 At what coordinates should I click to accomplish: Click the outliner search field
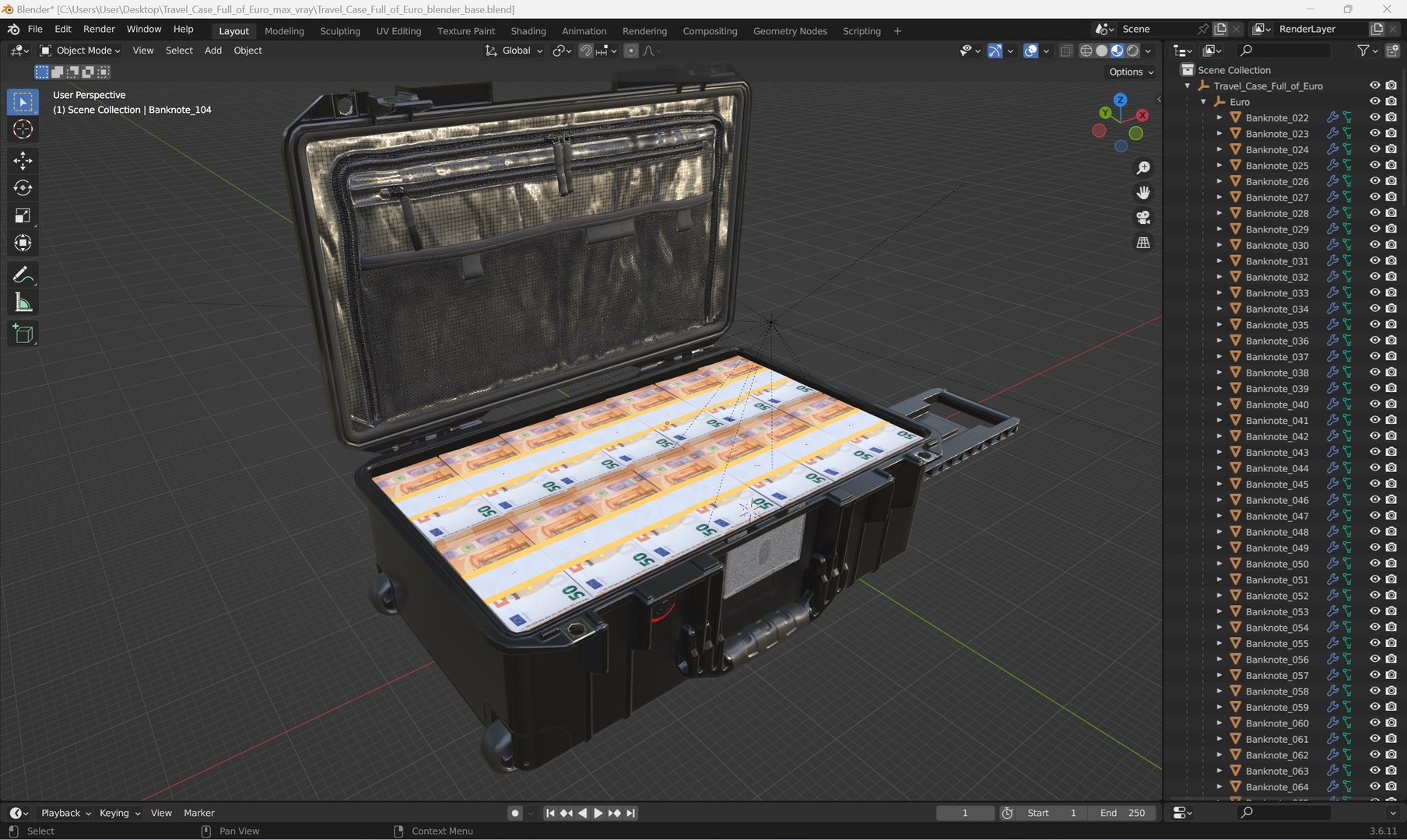pos(1284,51)
